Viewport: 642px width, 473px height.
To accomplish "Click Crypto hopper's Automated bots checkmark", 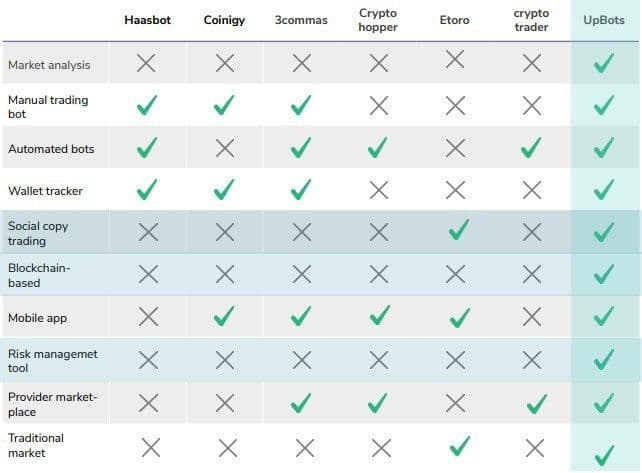I will tap(378, 148).
